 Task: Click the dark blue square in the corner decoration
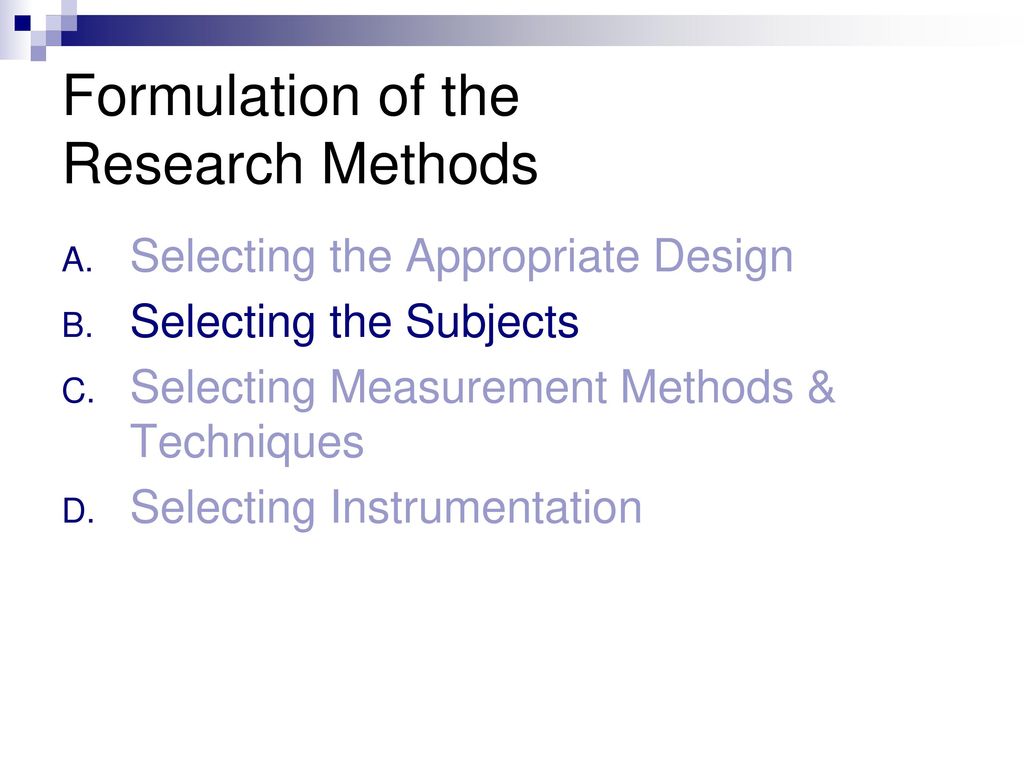[23, 23]
